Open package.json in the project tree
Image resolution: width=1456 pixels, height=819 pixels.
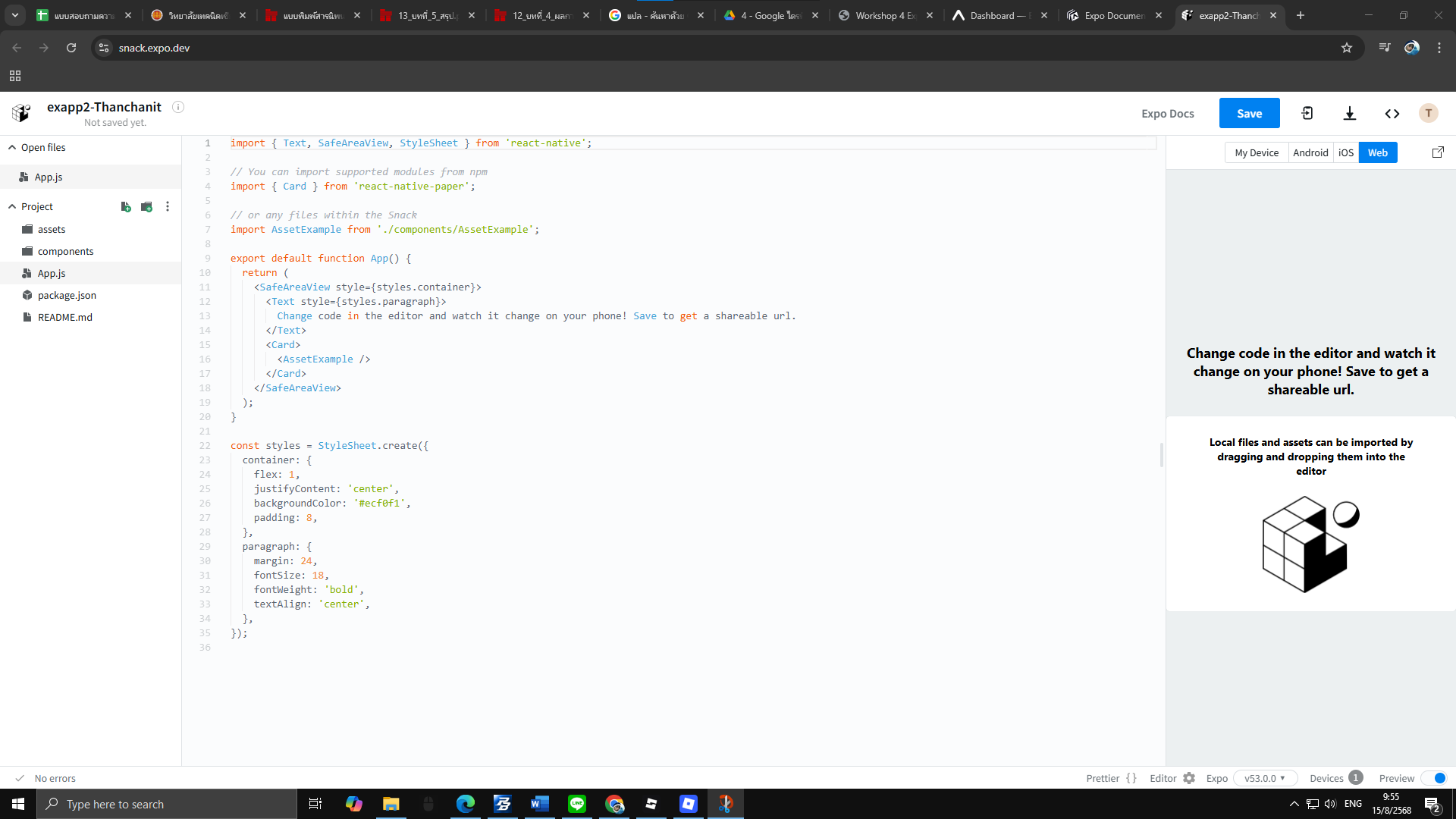click(67, 296)
